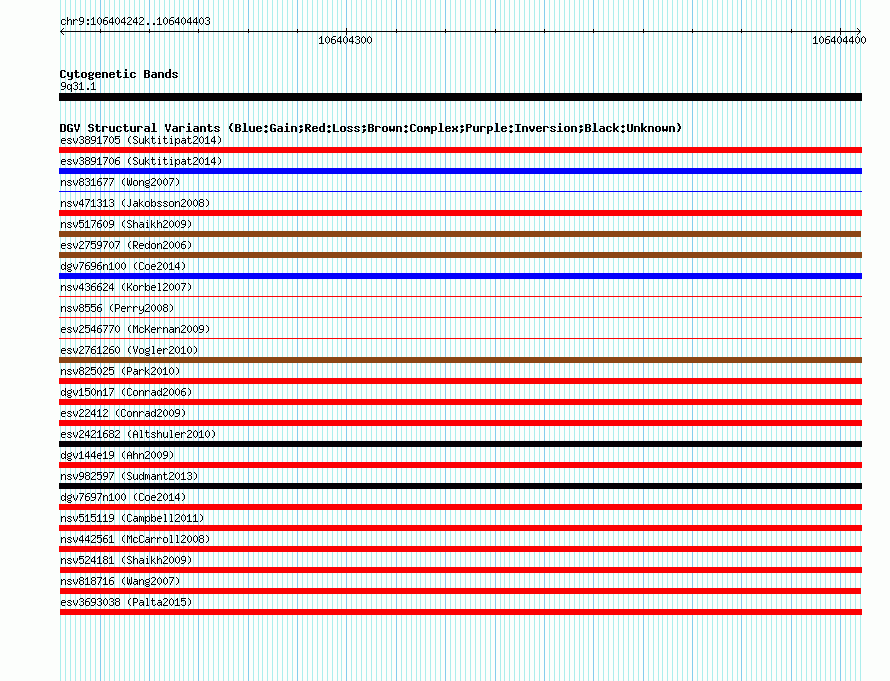Screen dimensions: 890x681
Task: Click the red bar under nsv471313
Action: point(460,213)
